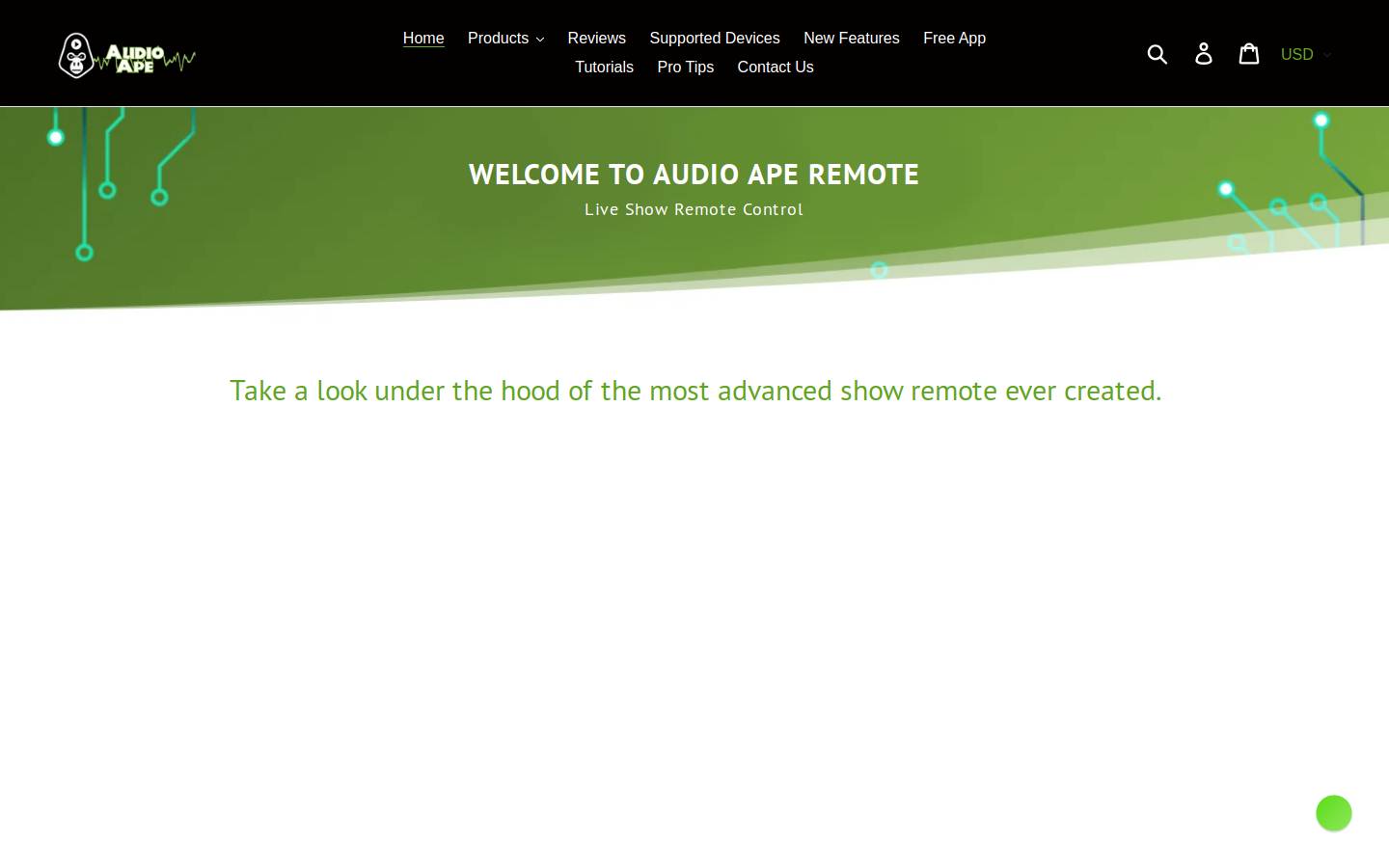The image size is (1389, 868).
Task: Select New Features menu item
Action: tap(852, 39)
